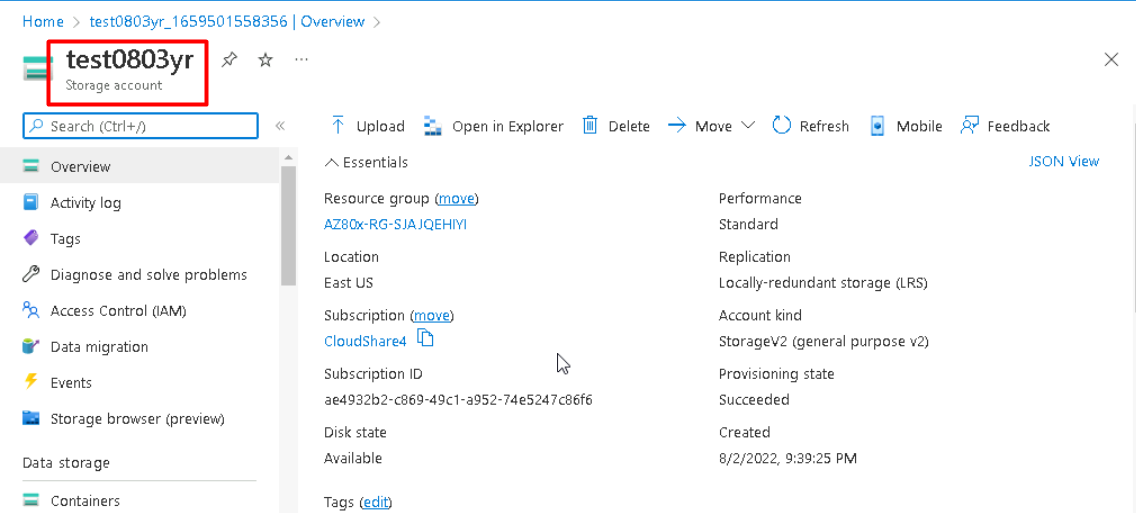Click the Storage browser folder icon
This screenshot has height=513, width=1136.
30,417
